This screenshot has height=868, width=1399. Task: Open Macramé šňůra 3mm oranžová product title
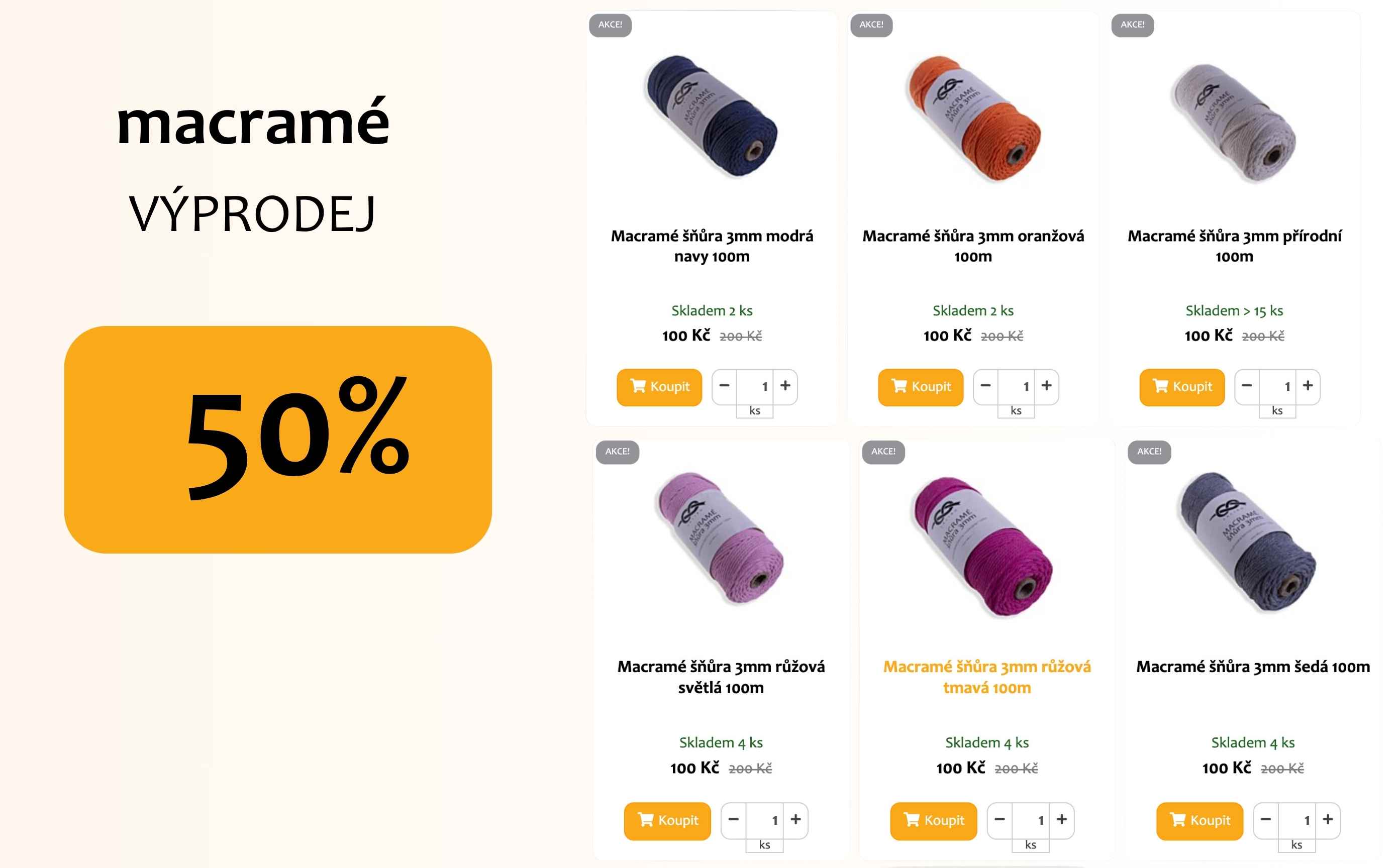click(973, 246)
